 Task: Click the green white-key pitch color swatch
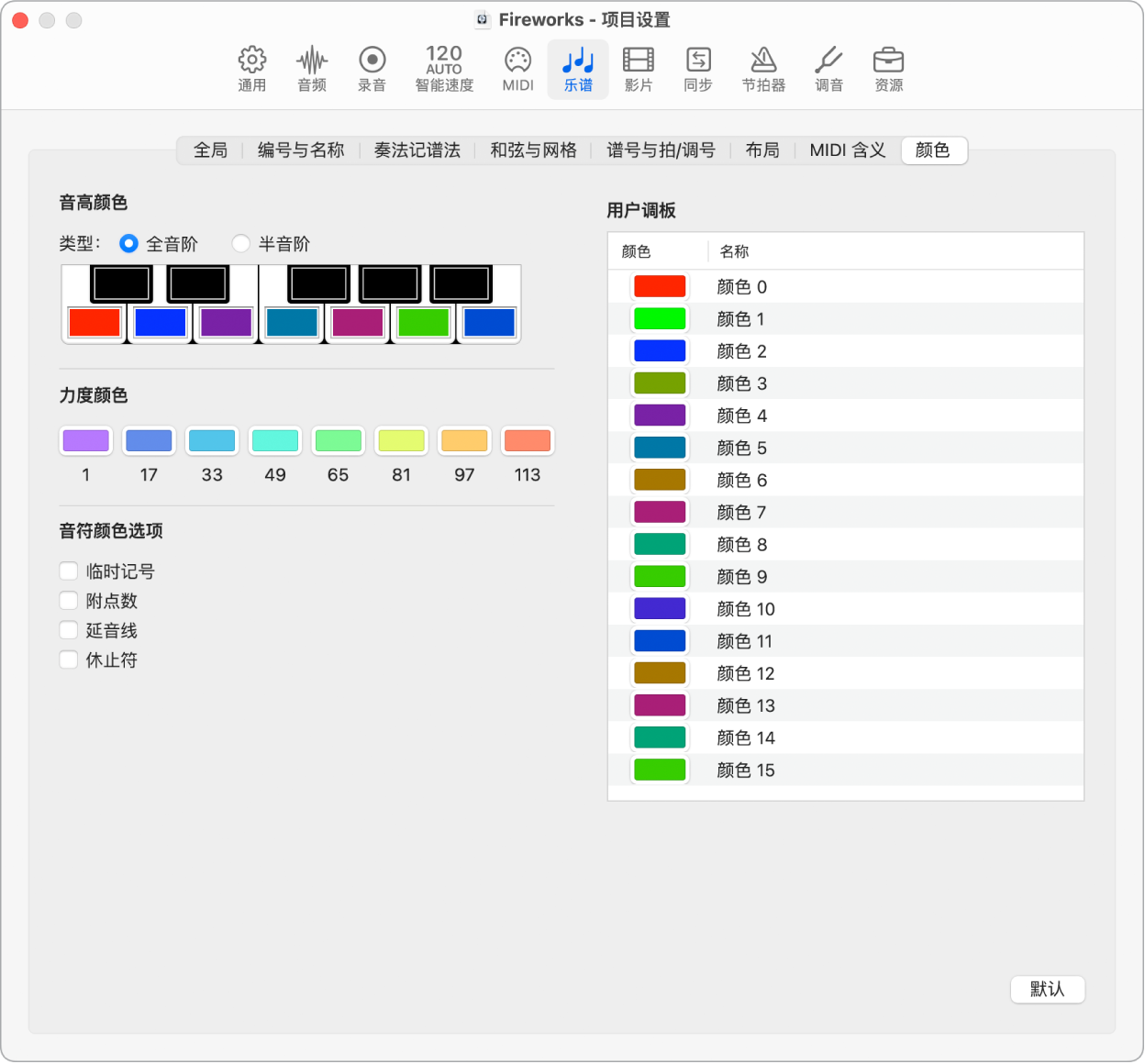pyautogui.click(x=424, y=323)
